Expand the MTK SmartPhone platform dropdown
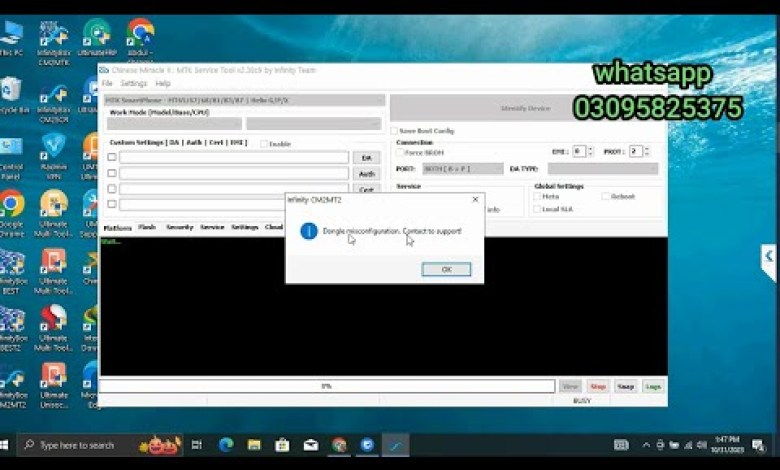 pos(244,100)
